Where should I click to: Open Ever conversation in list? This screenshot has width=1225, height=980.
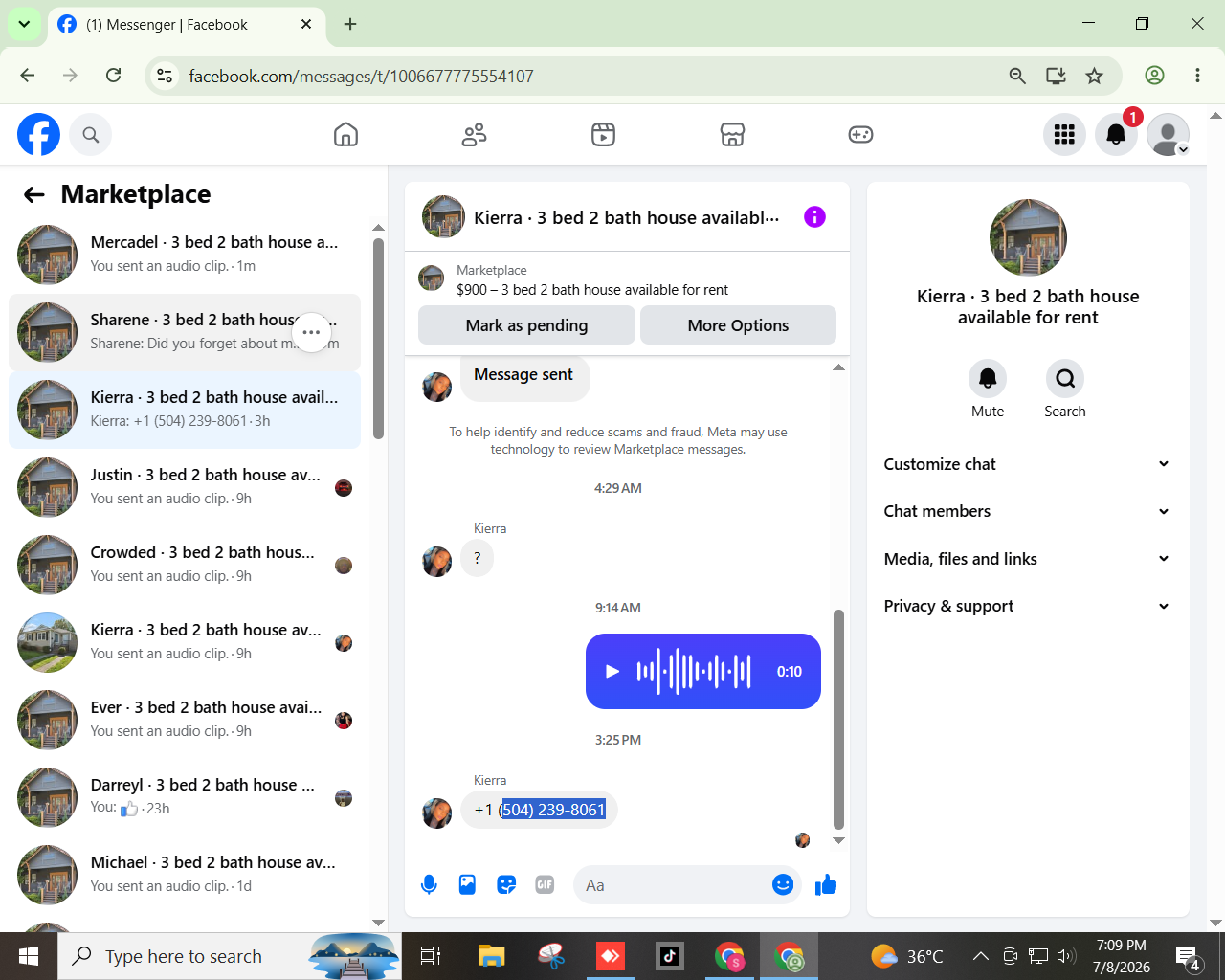tap(185, 720)
